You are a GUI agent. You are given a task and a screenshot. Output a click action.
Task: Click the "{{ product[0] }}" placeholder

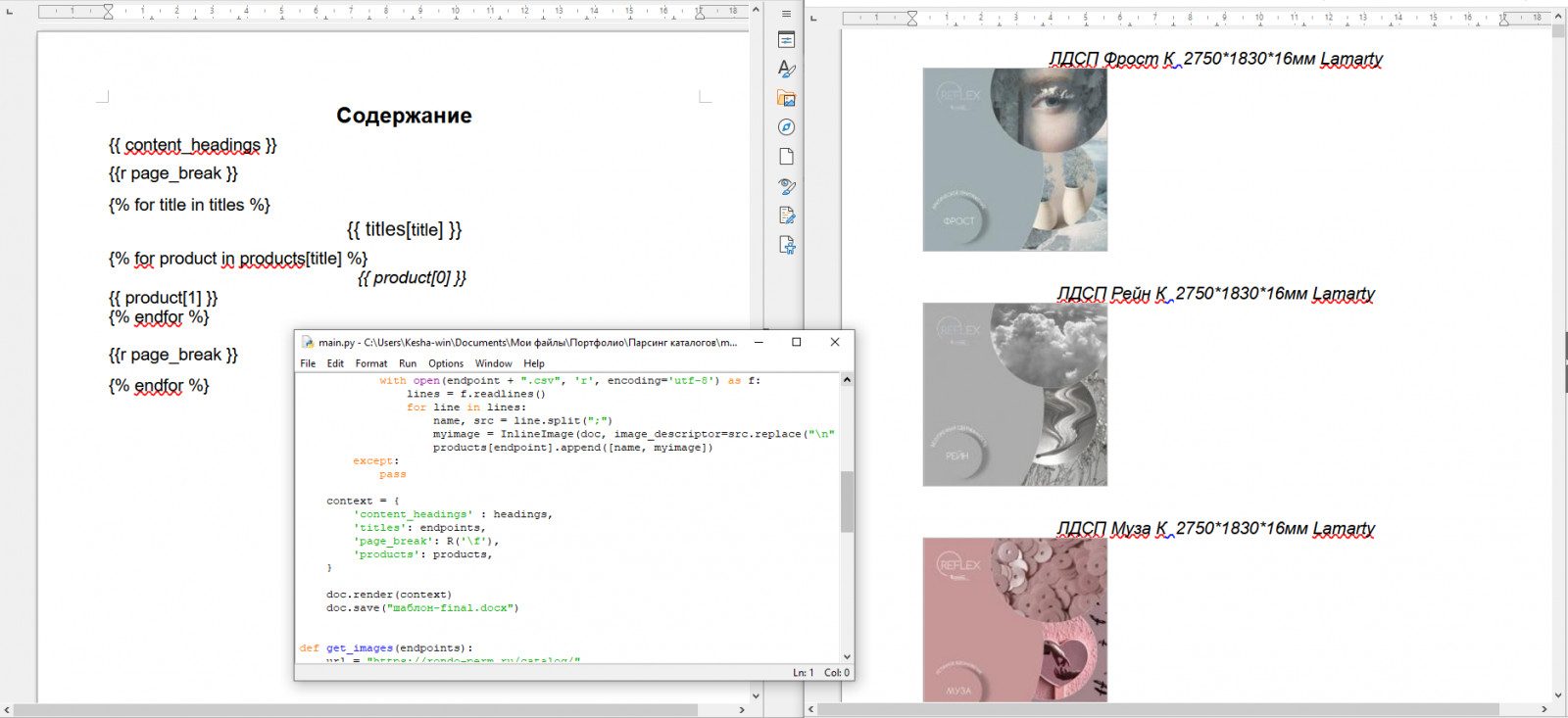pos(412,278)
